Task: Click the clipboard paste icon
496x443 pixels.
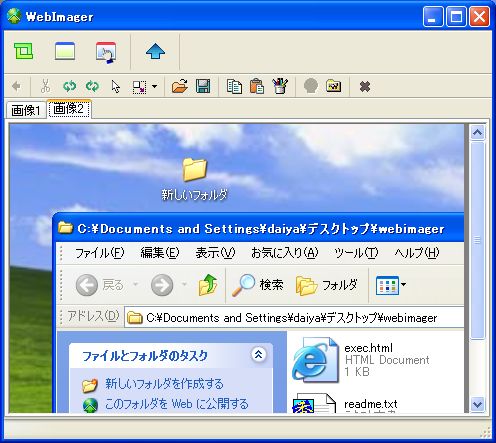Action: (x=257, y=86)
